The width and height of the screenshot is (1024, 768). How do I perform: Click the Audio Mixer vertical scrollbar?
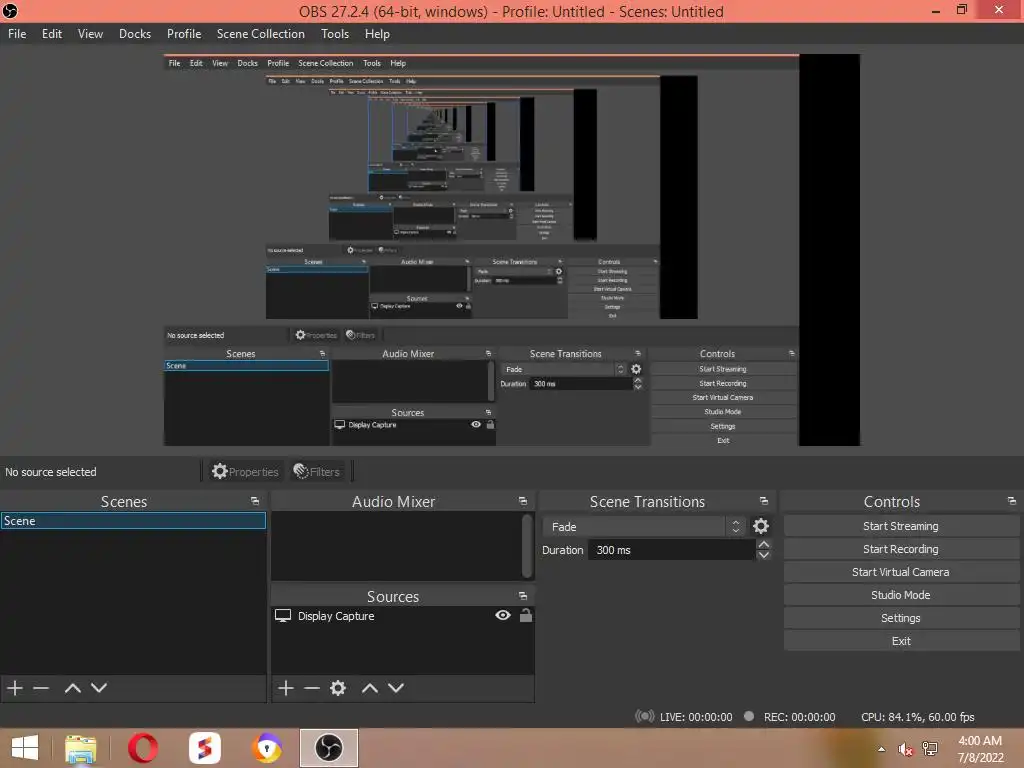pos(527,546)
